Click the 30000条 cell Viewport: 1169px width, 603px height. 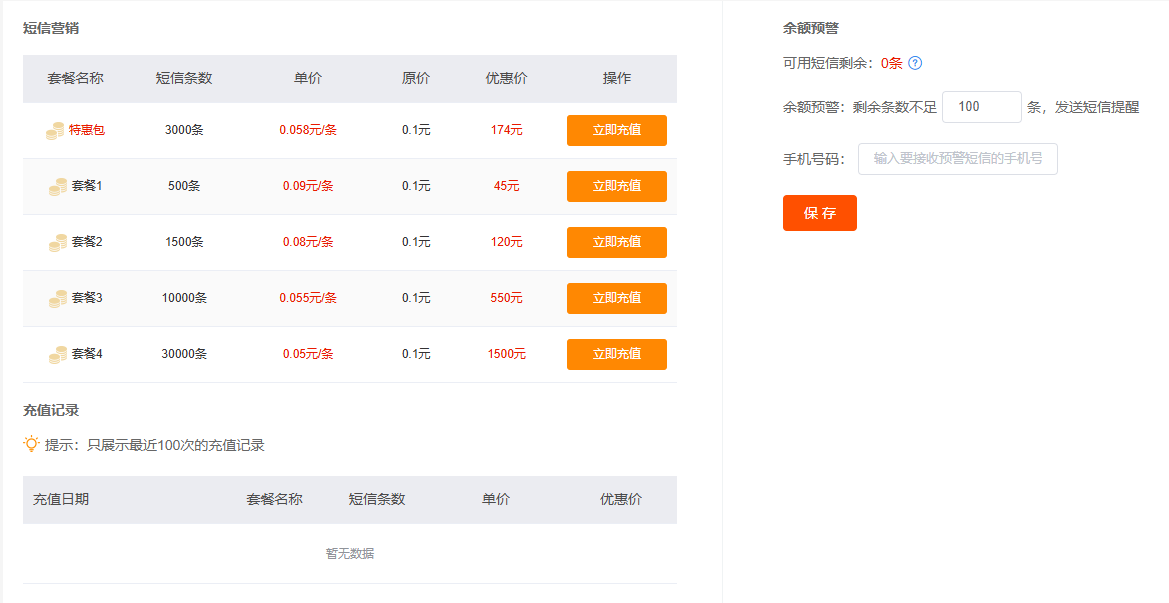184,353
